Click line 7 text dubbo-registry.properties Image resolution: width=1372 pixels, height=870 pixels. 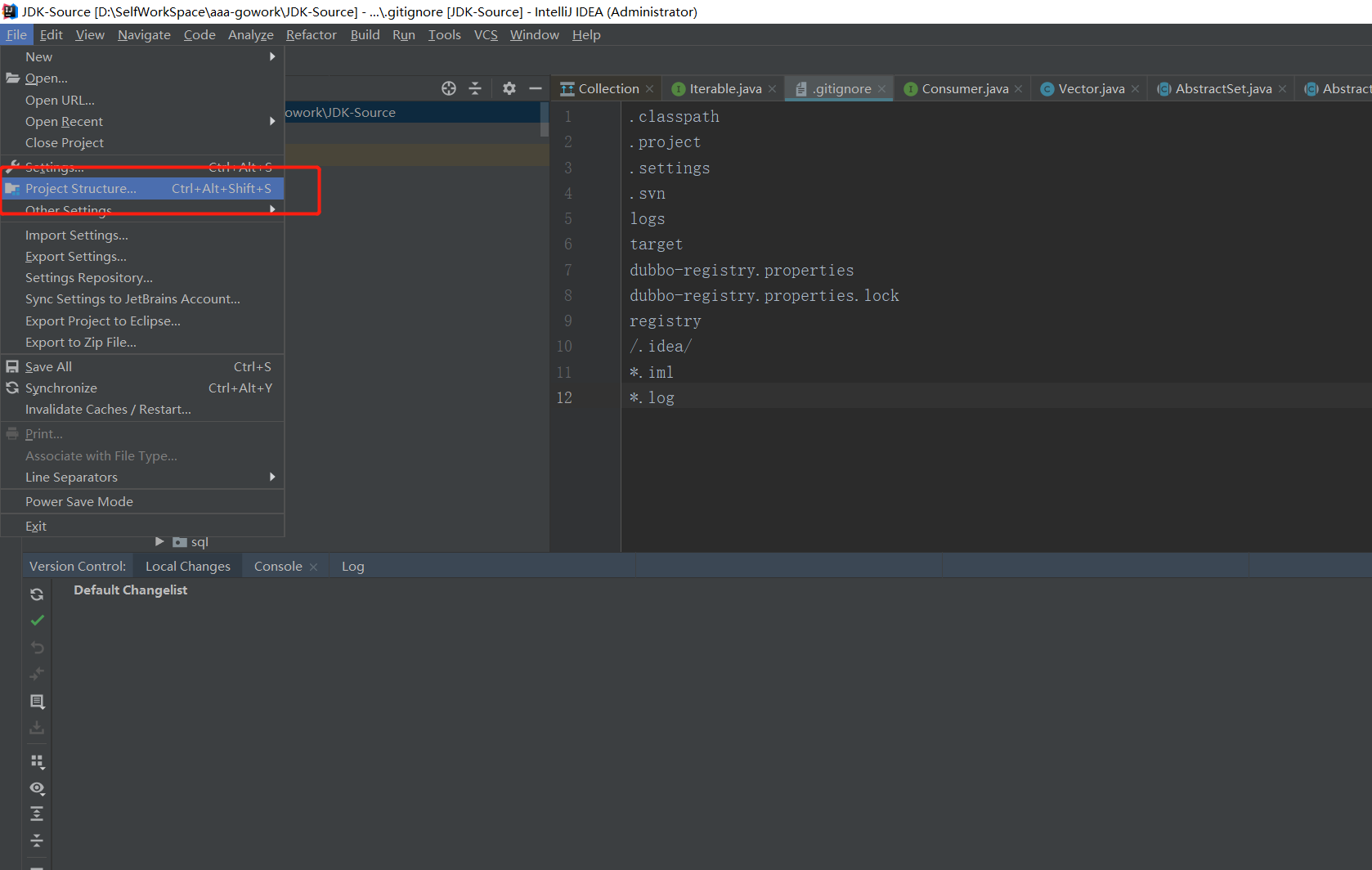742,270
